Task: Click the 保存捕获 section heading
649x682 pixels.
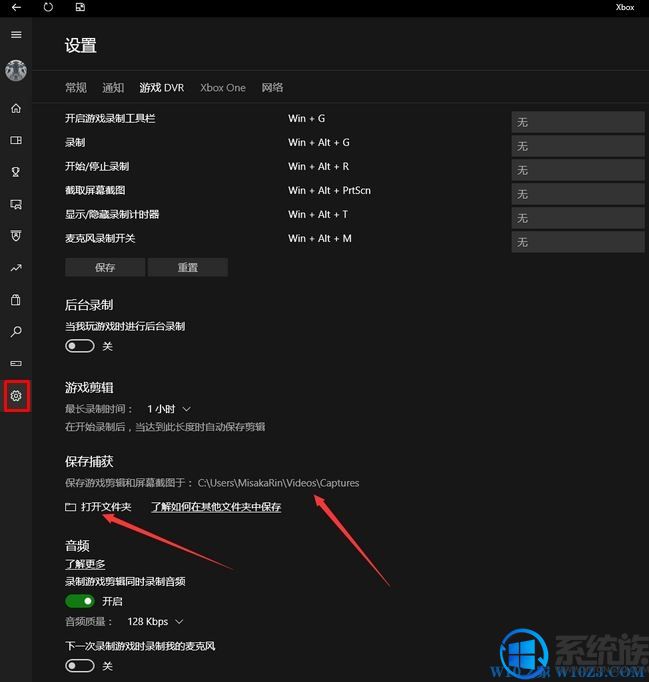Action: pos(89,461)
